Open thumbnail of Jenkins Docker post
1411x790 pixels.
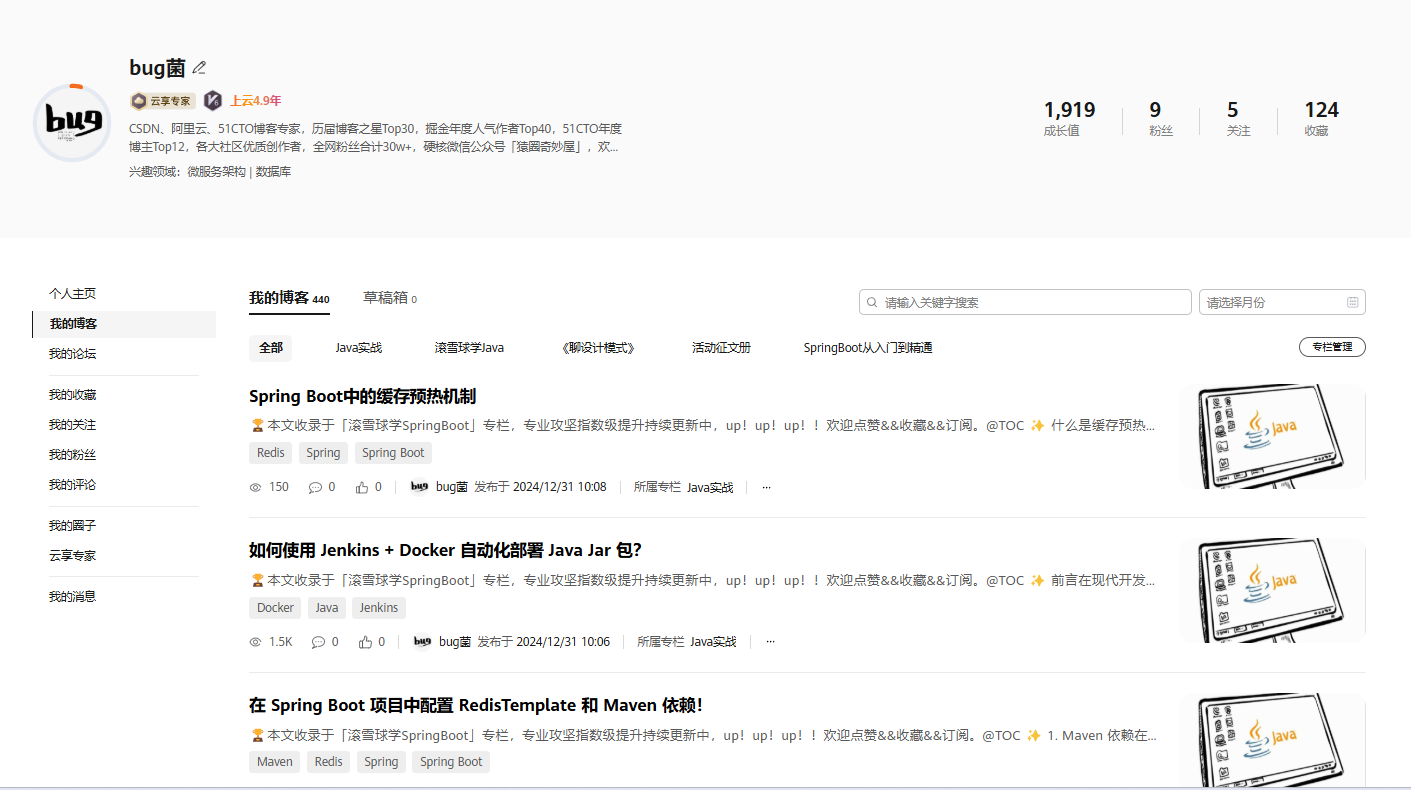1272,590
